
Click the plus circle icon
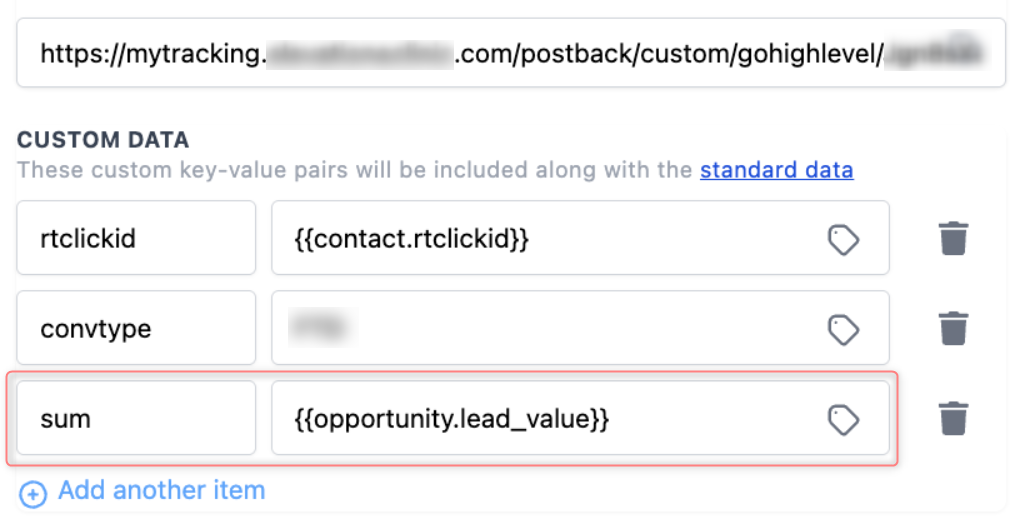33,493
